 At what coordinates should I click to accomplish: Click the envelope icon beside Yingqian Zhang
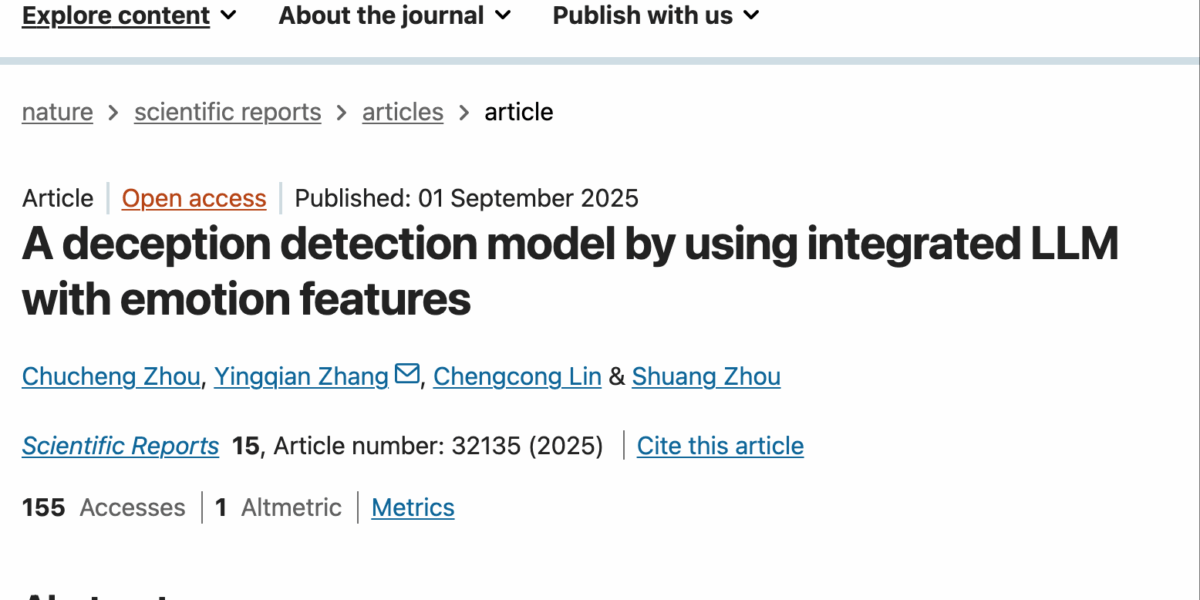tap(407, 375)
